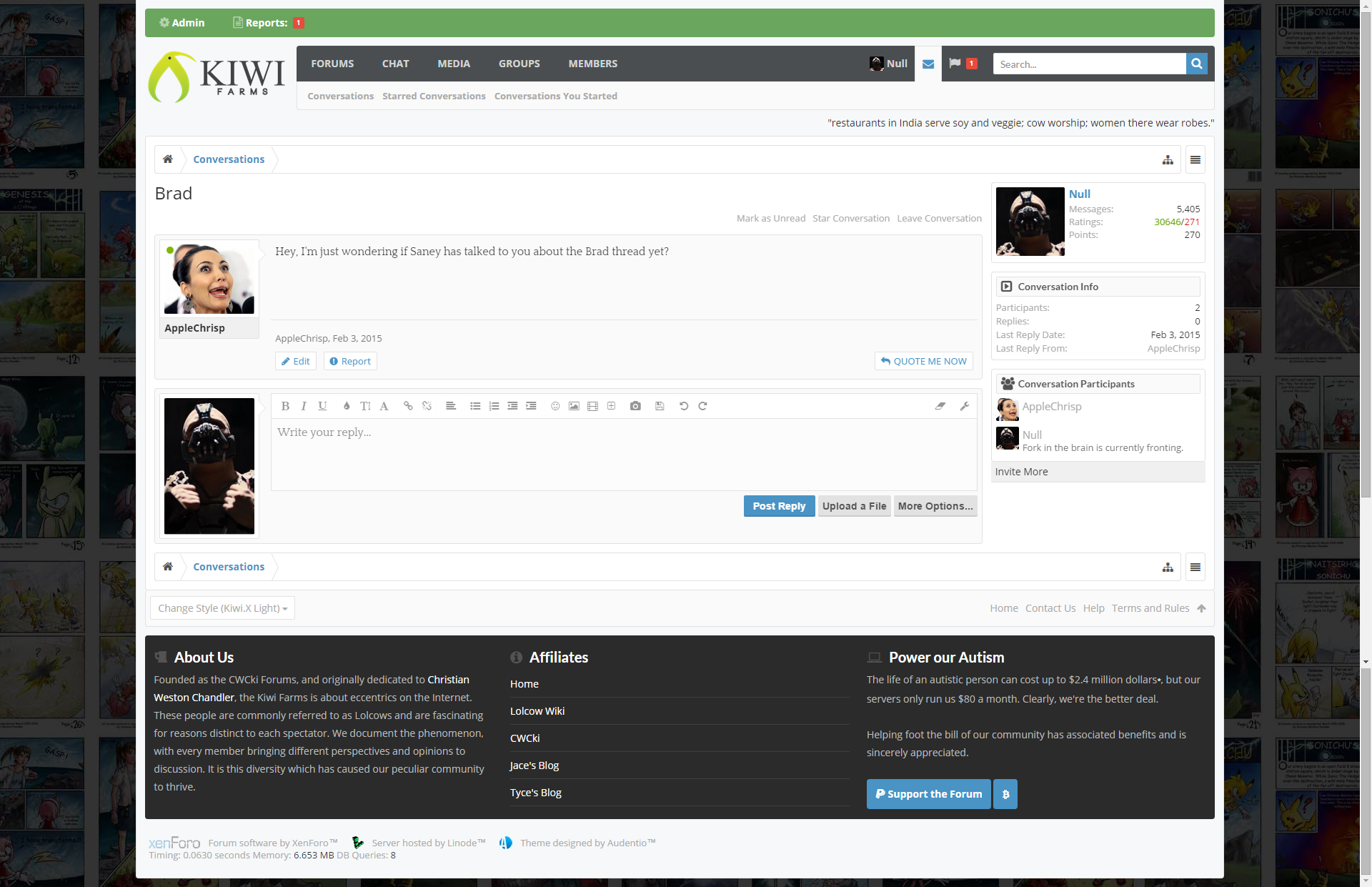Edit AppleChrisp's message

[x=296, y=361]
